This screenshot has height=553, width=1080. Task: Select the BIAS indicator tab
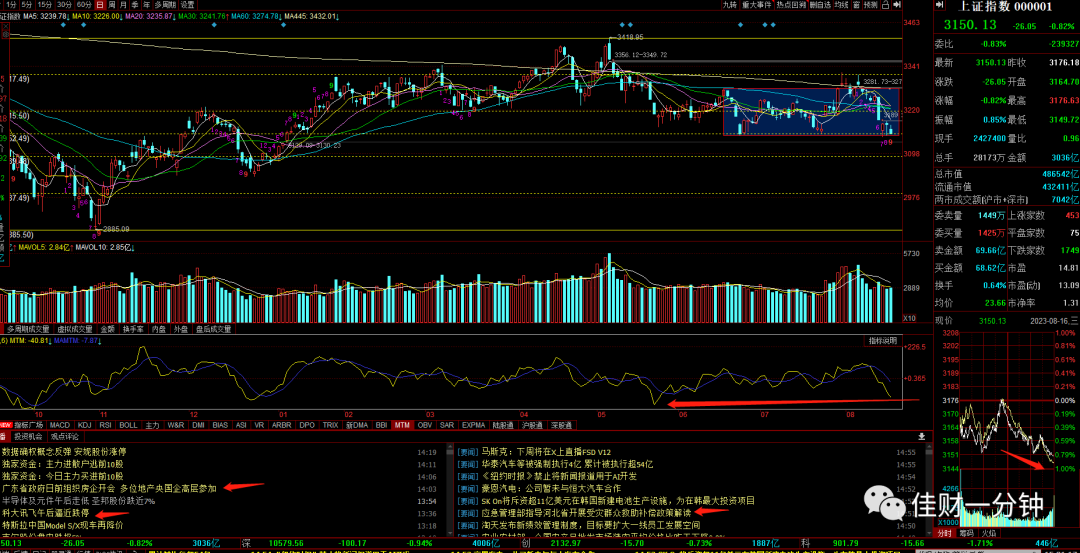click(x=220, y=425)
